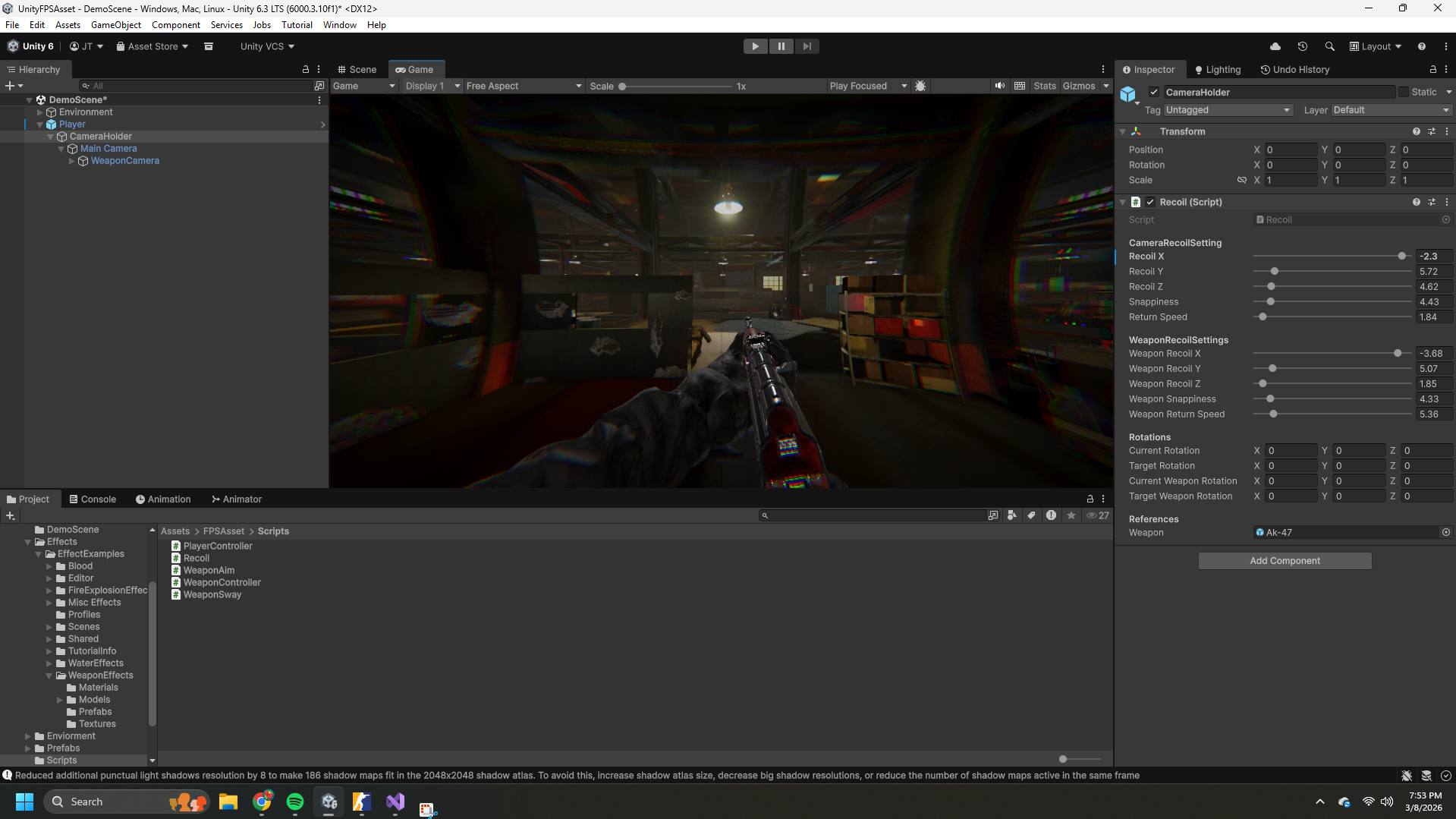Image resolution: width=1456 pixels, height=819 pixels.
Task: Lock the Hierarchy panel
Action: [x=306, y=69]
